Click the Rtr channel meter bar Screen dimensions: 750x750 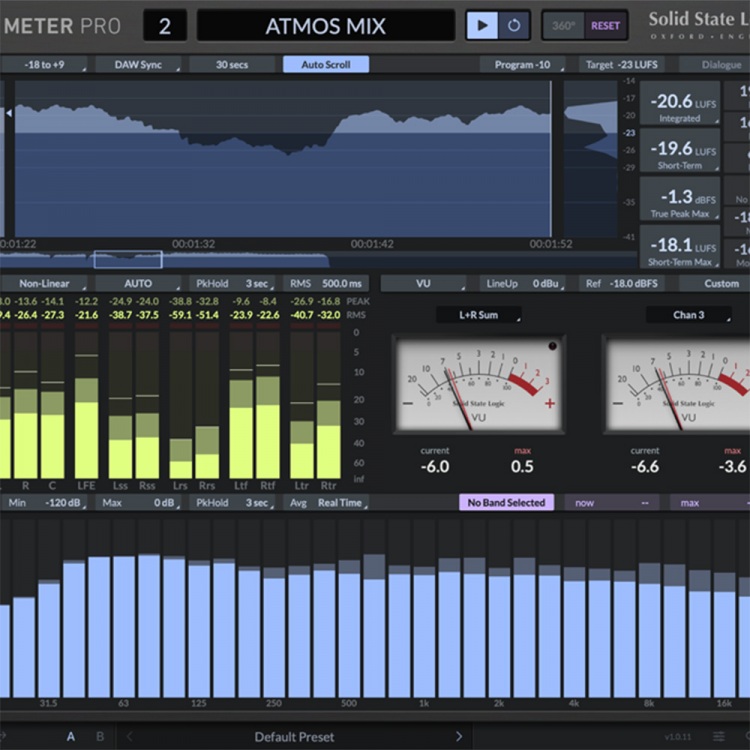(329, 405)
